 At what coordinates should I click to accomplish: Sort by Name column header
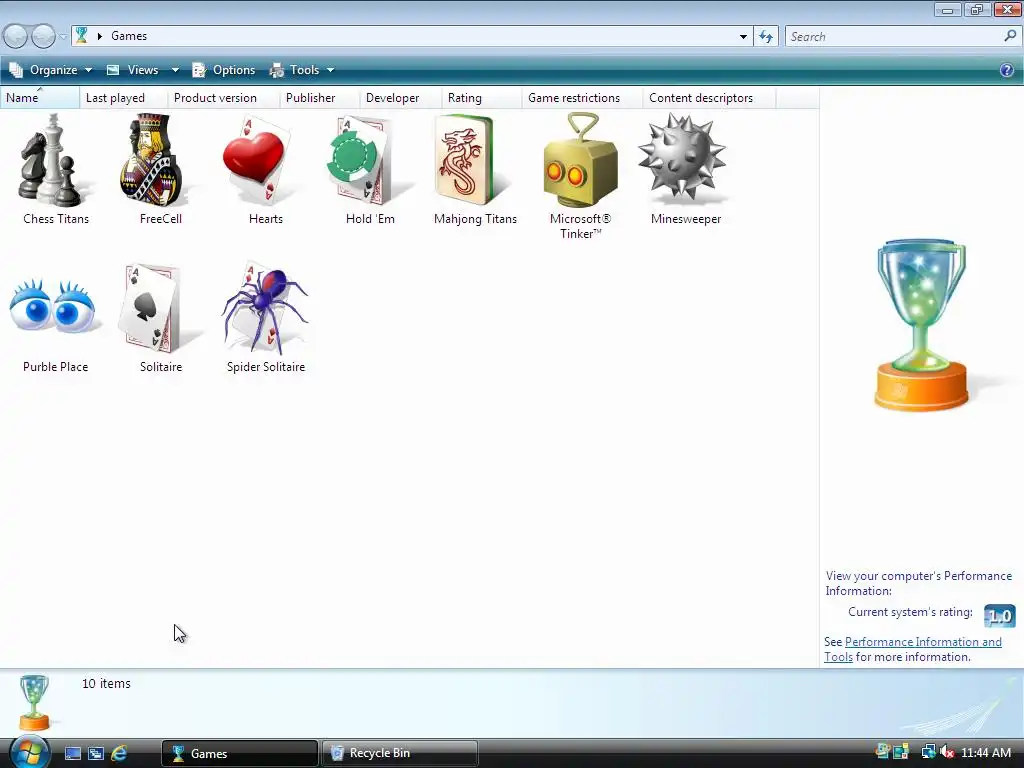[x=39, y=98]
